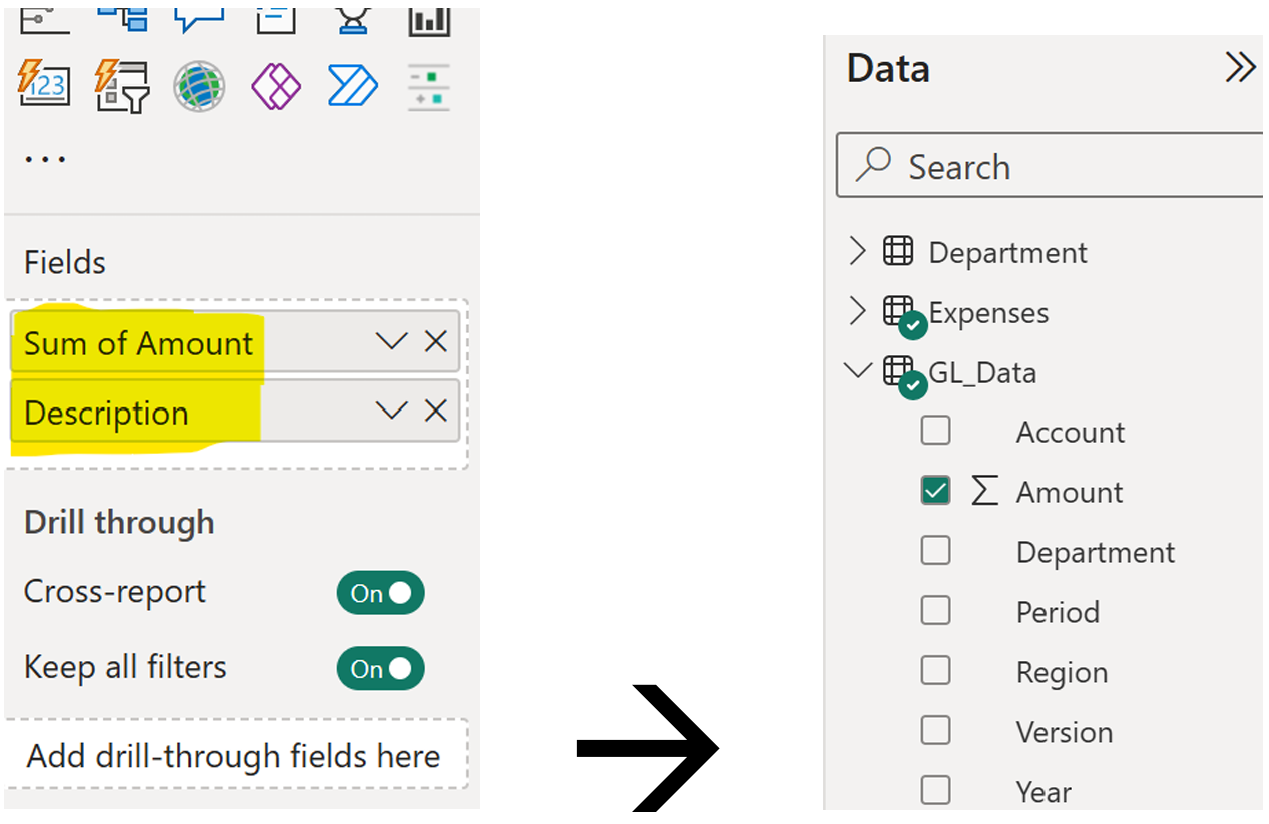Expand the Department table in Data pane

pyautogui.click(x=857, y=251)
